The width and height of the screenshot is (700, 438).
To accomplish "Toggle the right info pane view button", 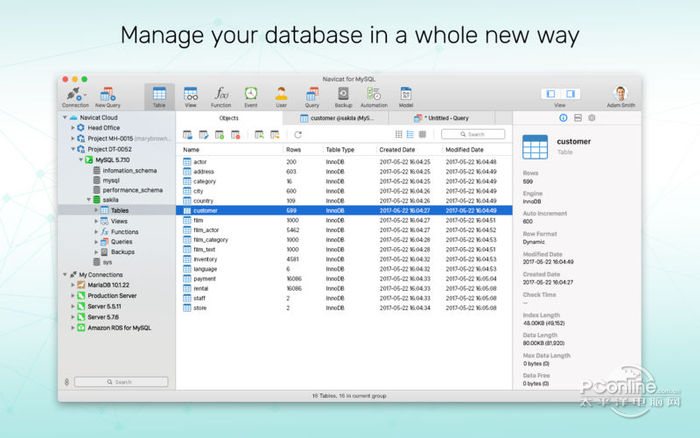I will pyautogui.click(x=569, y=93).
